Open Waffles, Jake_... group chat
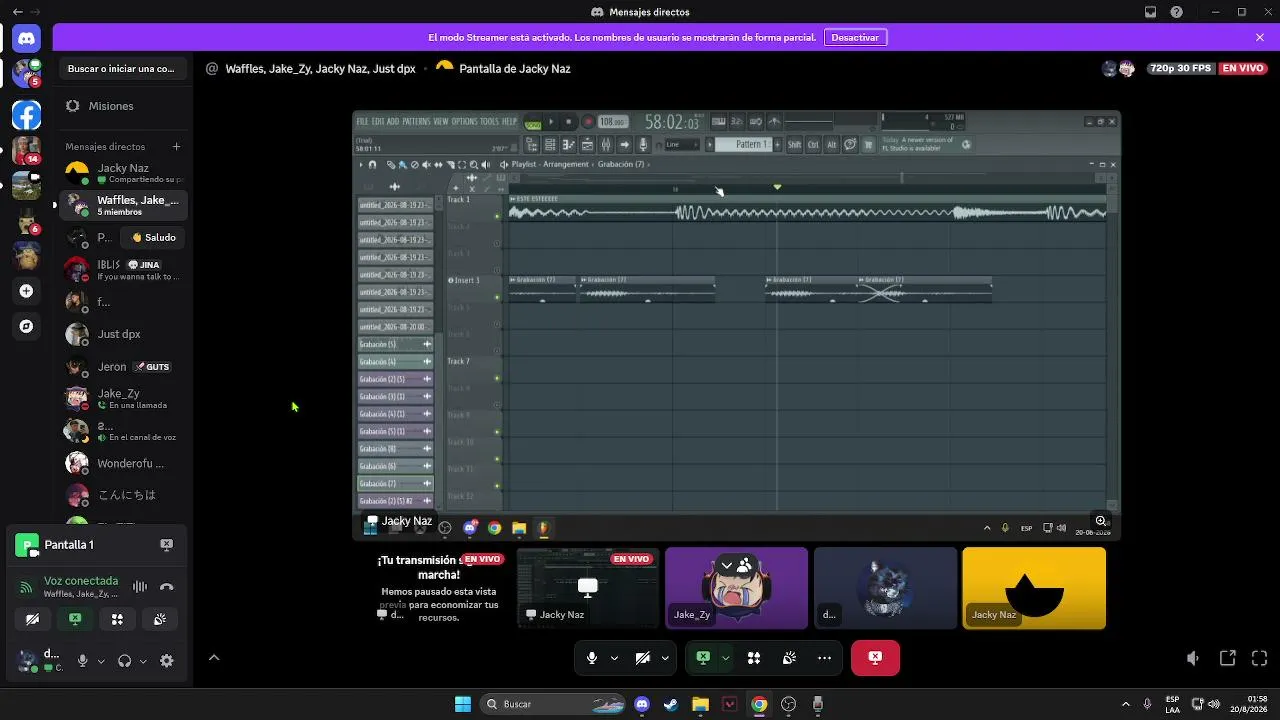This screenshot has width=1280, height=720. coord(122,205)
